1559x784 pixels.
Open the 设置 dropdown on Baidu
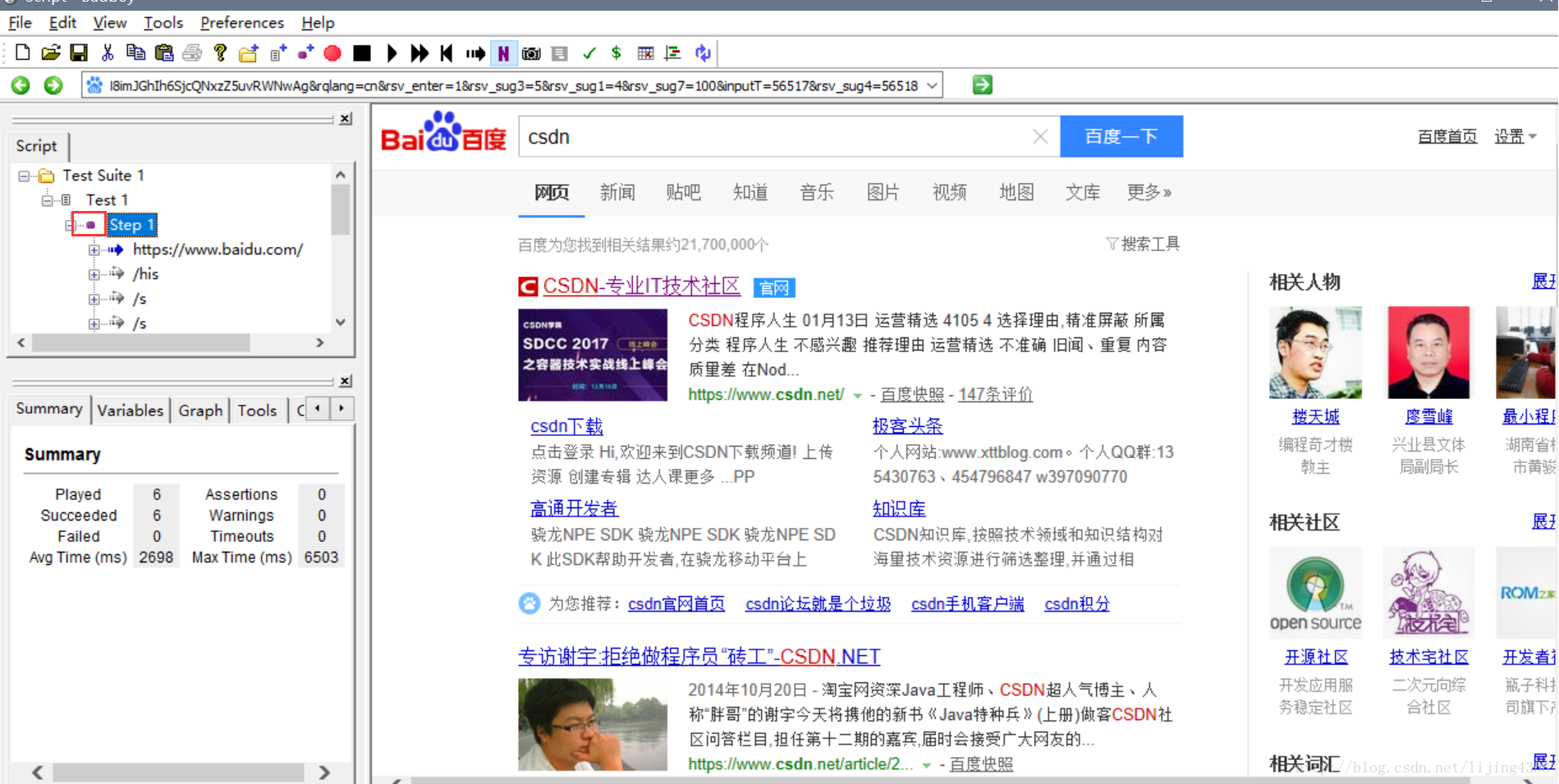pos(1515,136)
